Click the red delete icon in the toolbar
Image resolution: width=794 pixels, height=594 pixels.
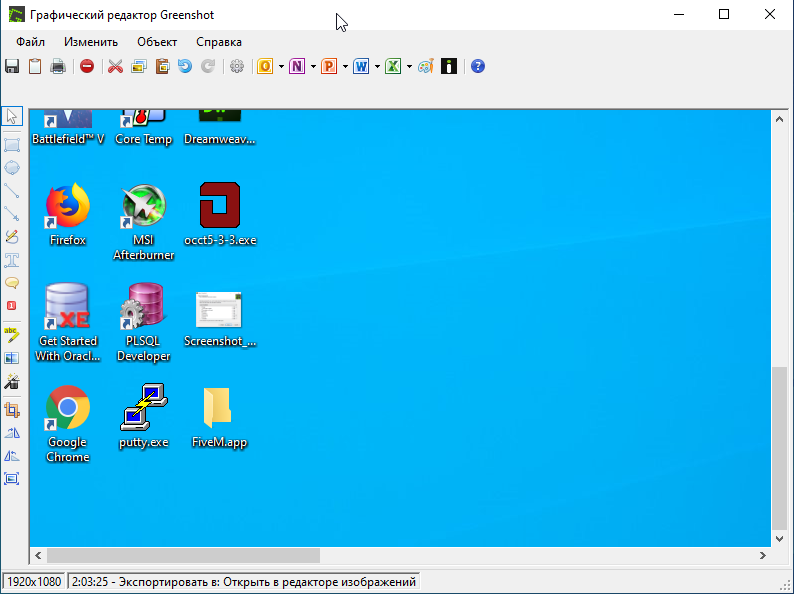coord(87,66)
